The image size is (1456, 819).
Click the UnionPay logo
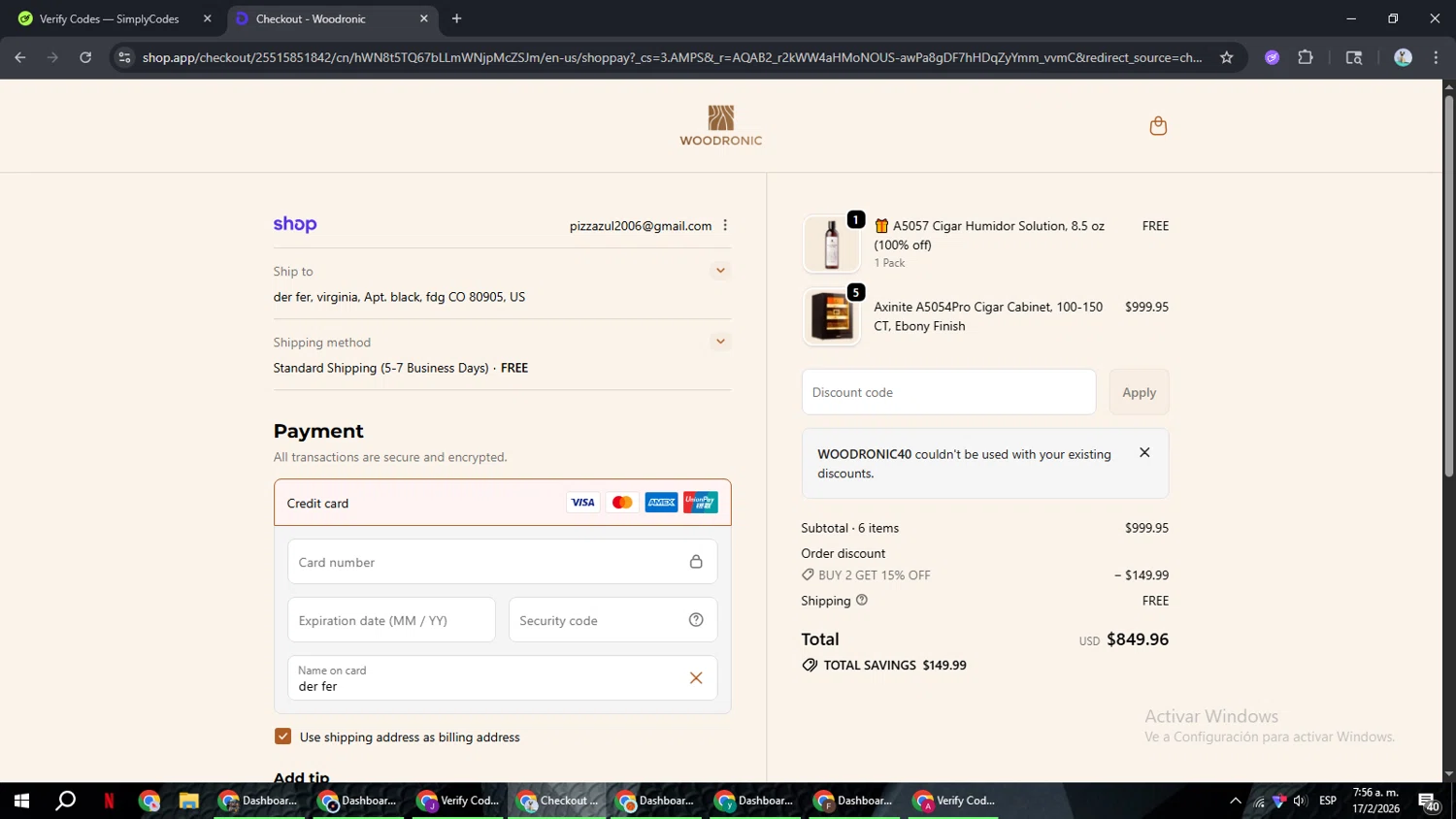tap(700, 503)
